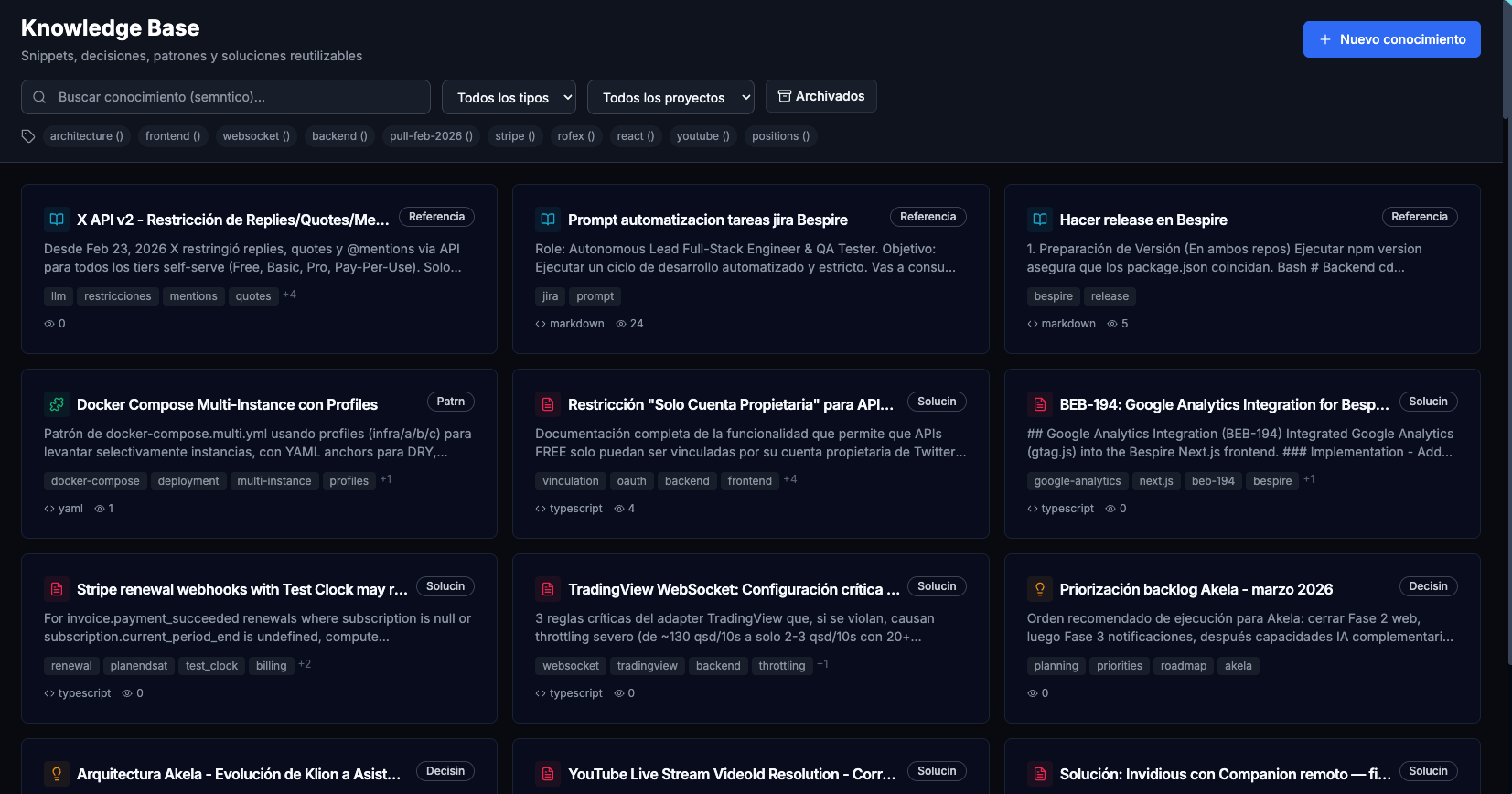This screenshot has width=1512, height=794.
Task: Click +1 more tags on Docker Compose card
Action: [x=386, y=479]
